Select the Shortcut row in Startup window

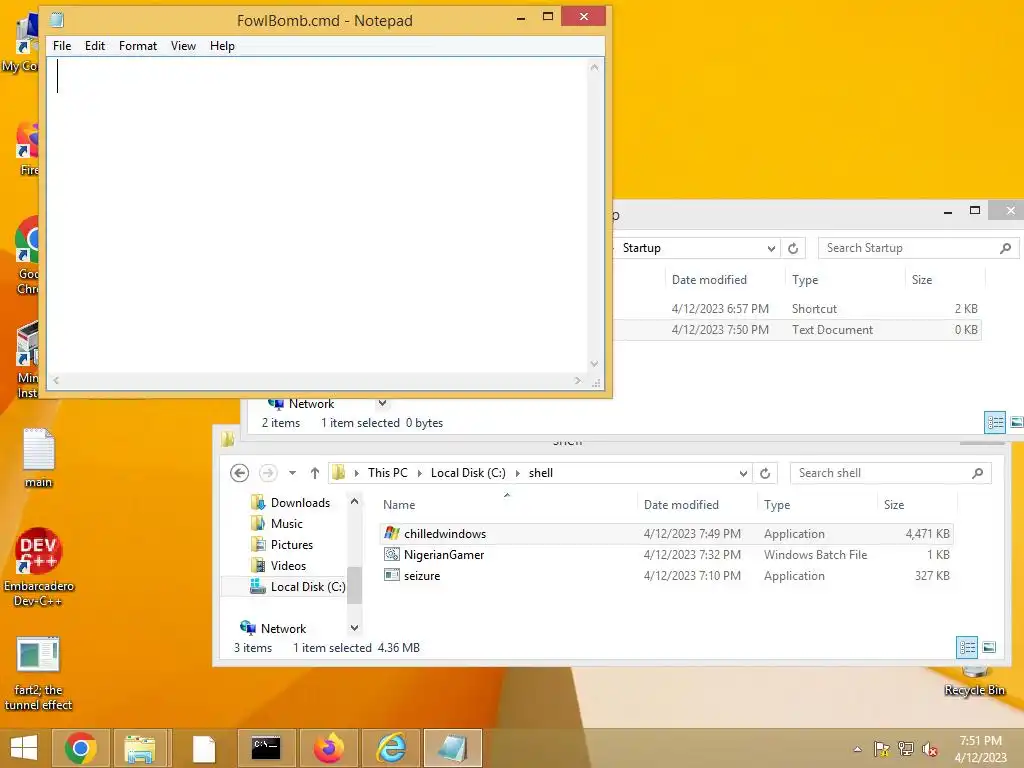[x=797, y=309]
